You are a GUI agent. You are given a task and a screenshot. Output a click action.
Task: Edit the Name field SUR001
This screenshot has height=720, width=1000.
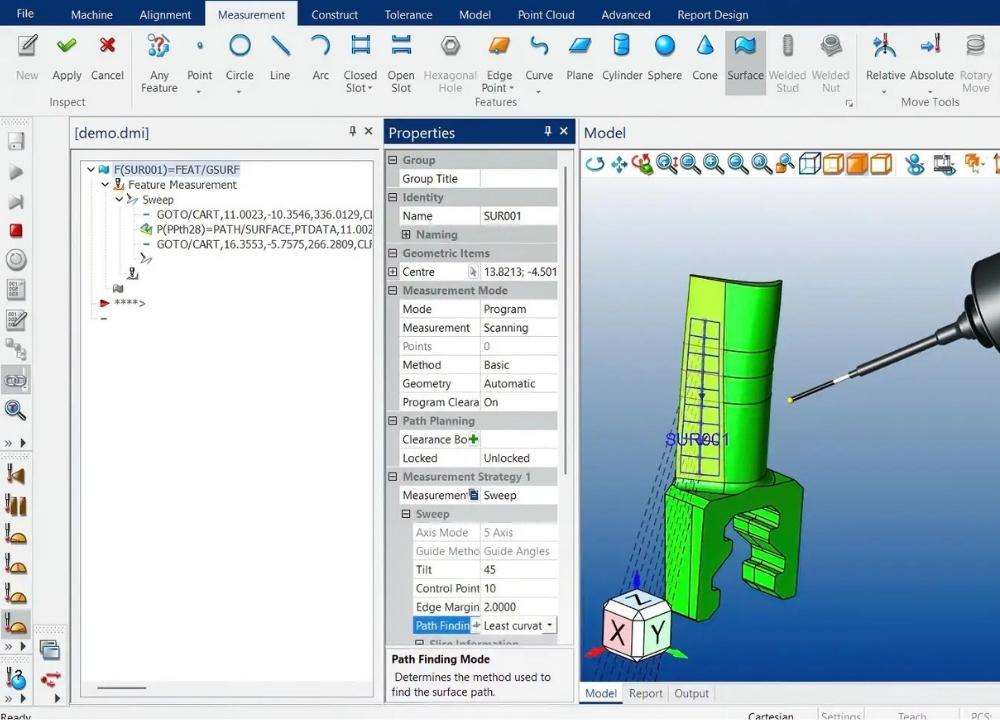(518, 216)
